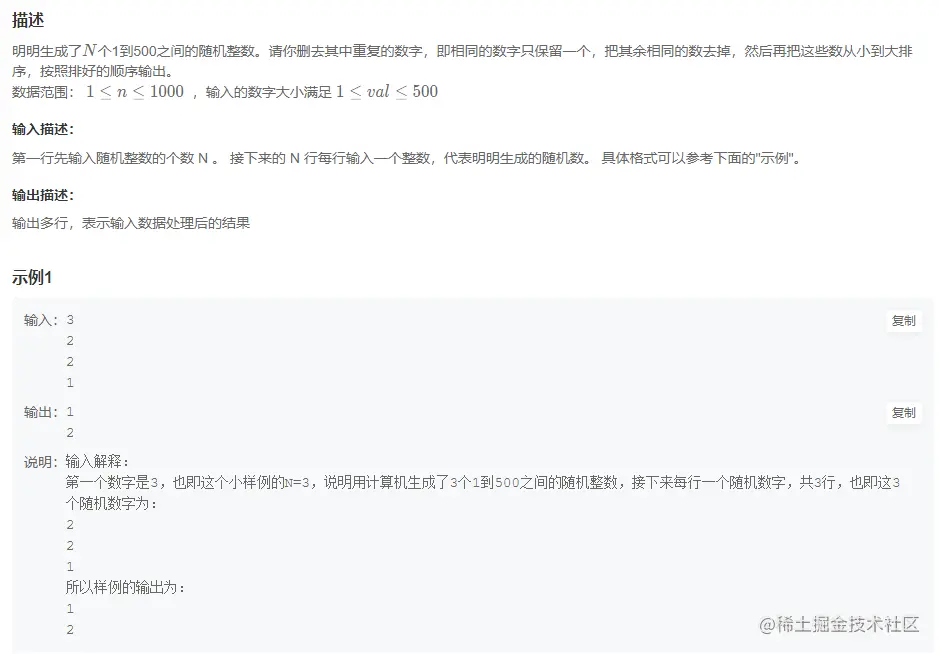This screenshot has height=654, width=939.
Task: Click the 所以样例的输出为: text line
Action: coord(125,587)
